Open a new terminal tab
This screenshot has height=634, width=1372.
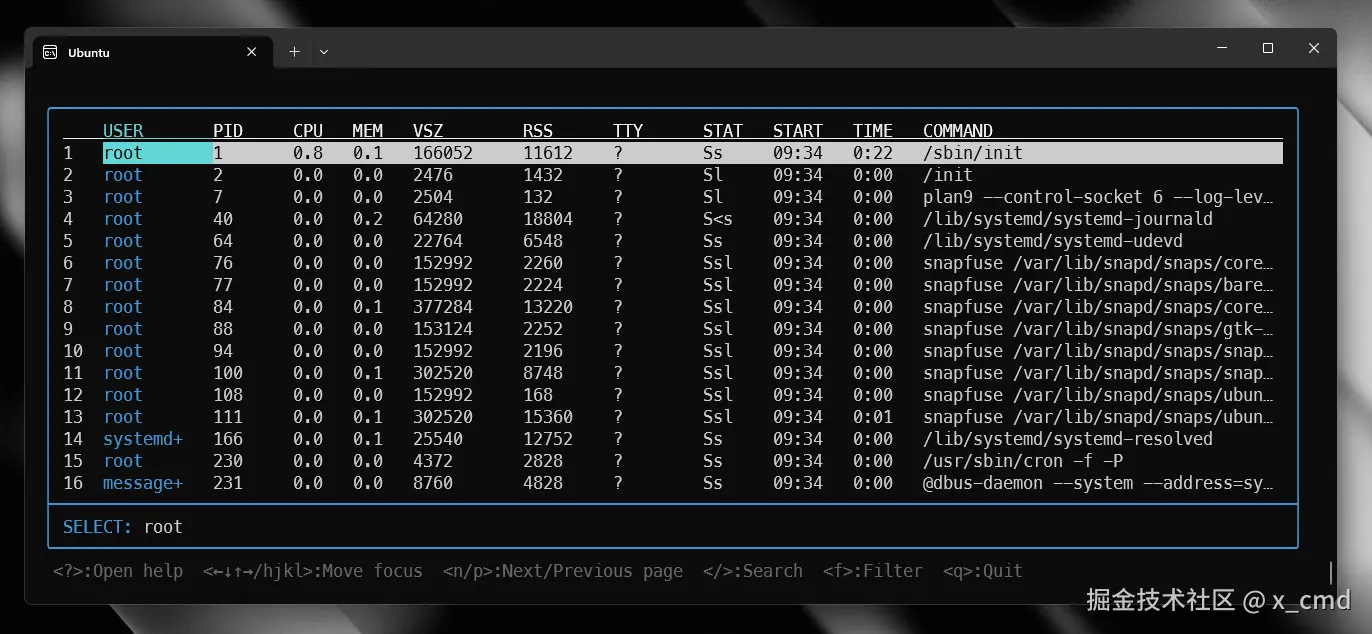click(x=294, y=52)
